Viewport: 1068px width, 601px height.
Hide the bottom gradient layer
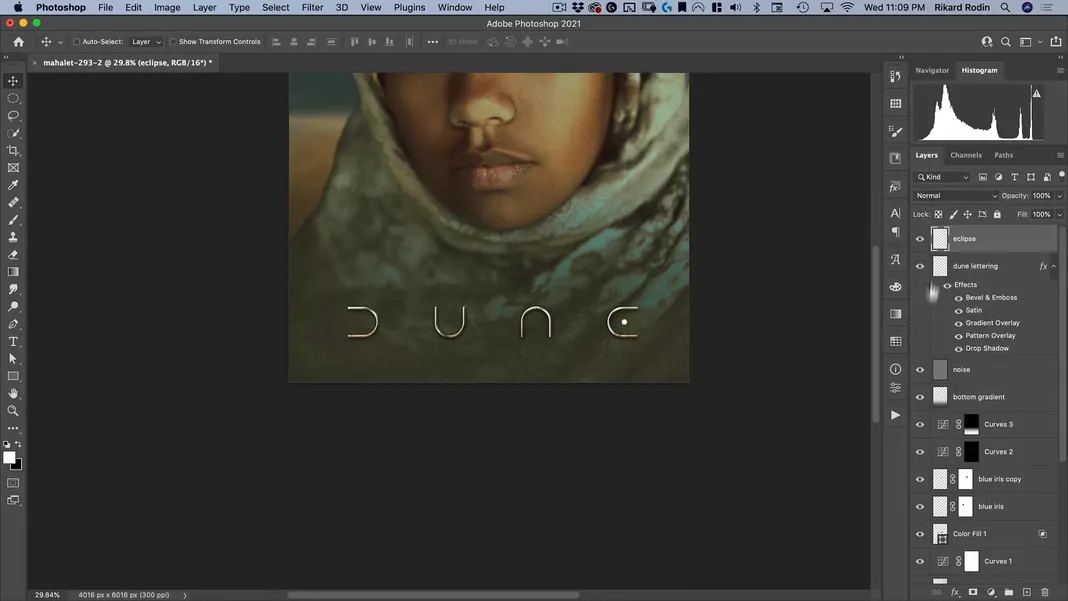(x=920, y=397)
